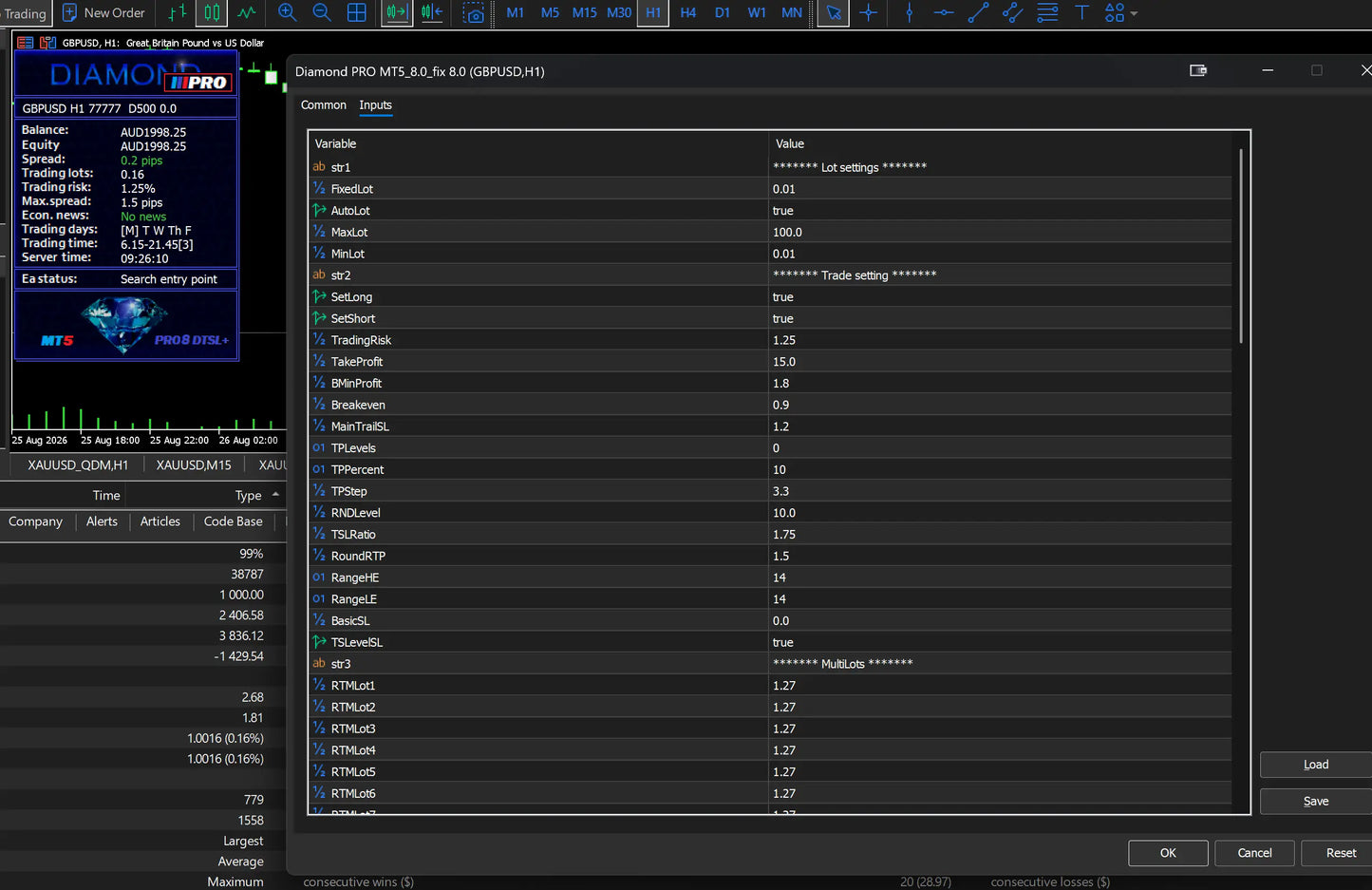Zoom out on the chart
The height and width of the screenshot is (890, 1372).
coord(322,13)
